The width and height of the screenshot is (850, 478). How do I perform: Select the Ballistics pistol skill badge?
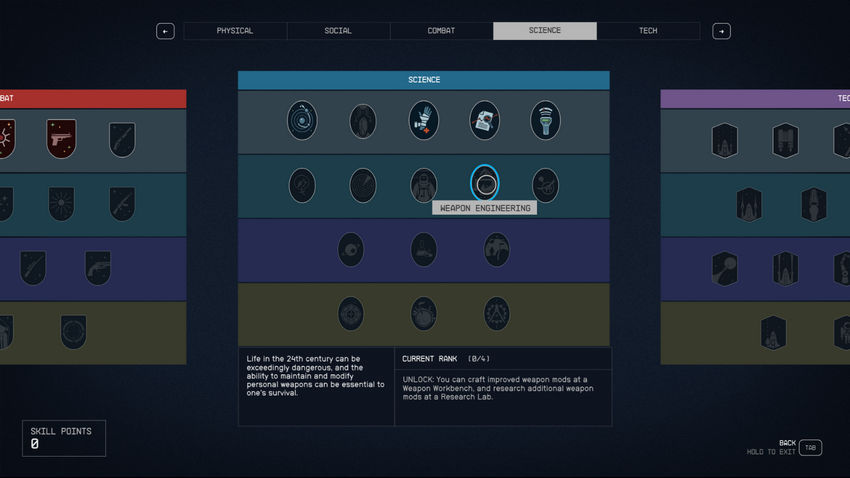(x=61, y=139)
